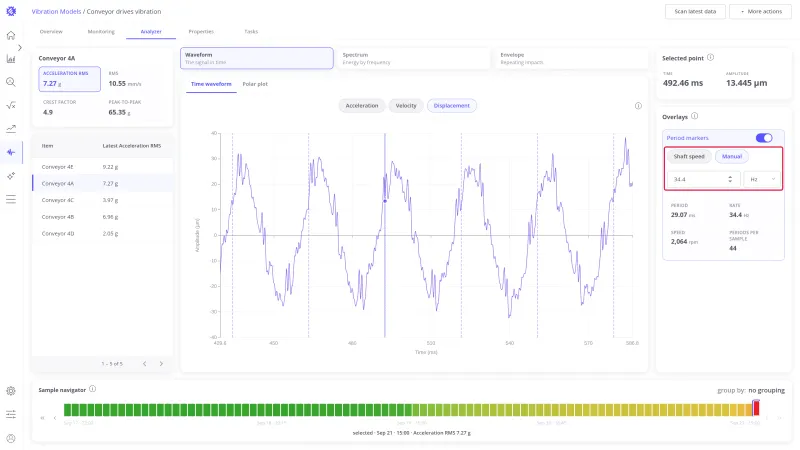Select the RMS 10.55 mm/s metric card

[x=135, y=79]
